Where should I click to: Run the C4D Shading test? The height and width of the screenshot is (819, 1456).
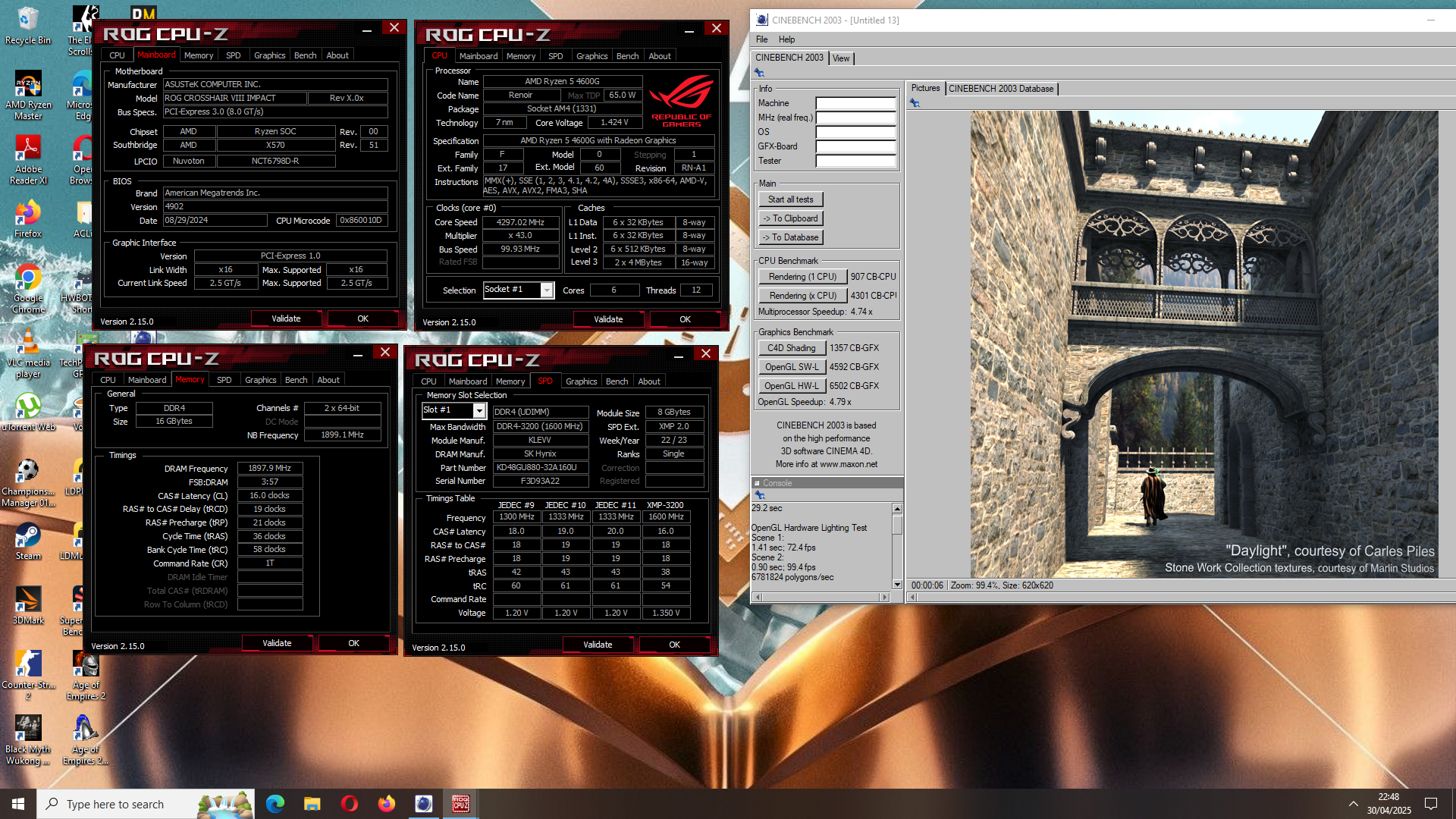tap(792, 348)
